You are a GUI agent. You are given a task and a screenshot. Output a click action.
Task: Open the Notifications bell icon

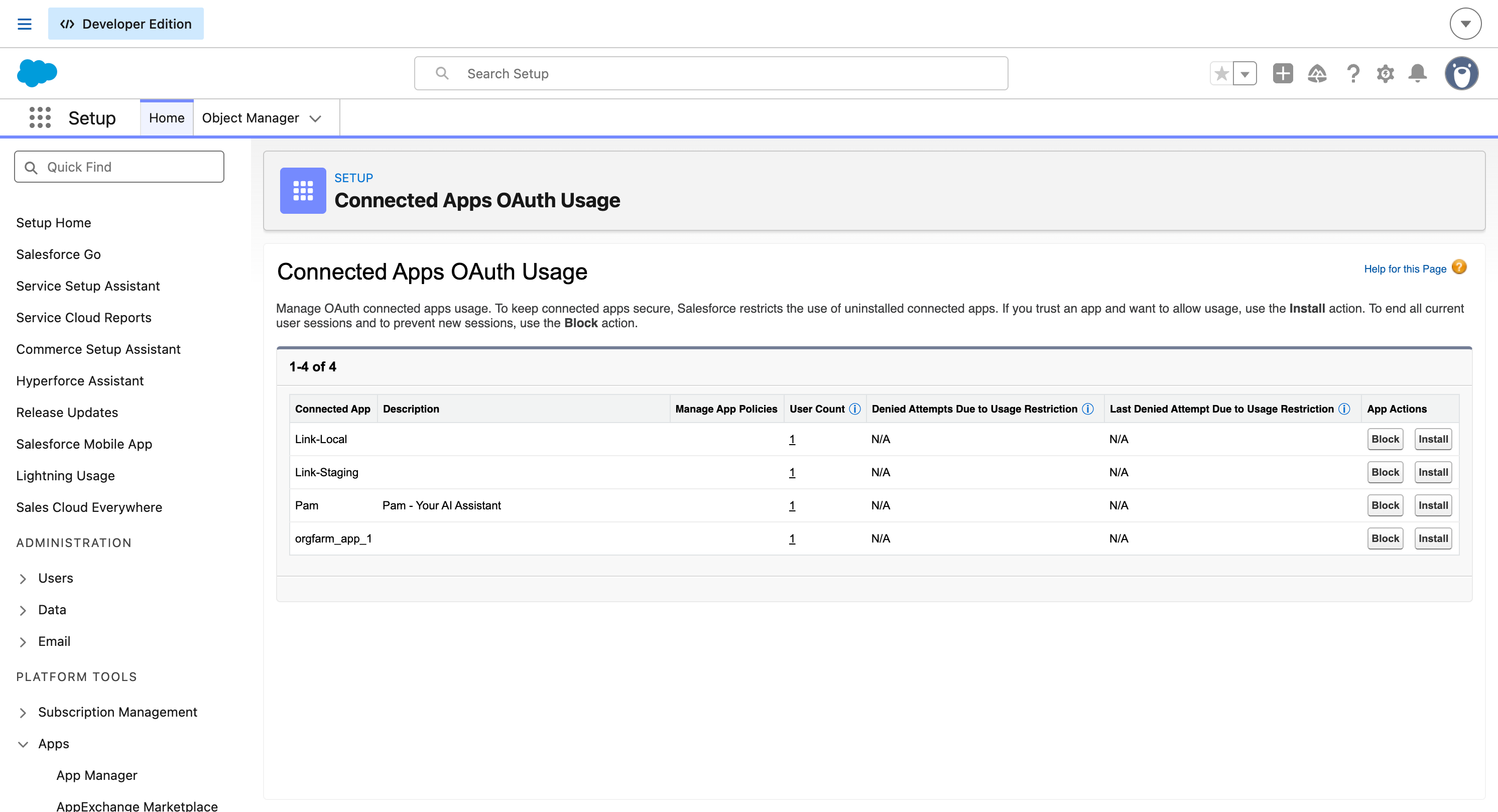click(x=1418, y=73)
